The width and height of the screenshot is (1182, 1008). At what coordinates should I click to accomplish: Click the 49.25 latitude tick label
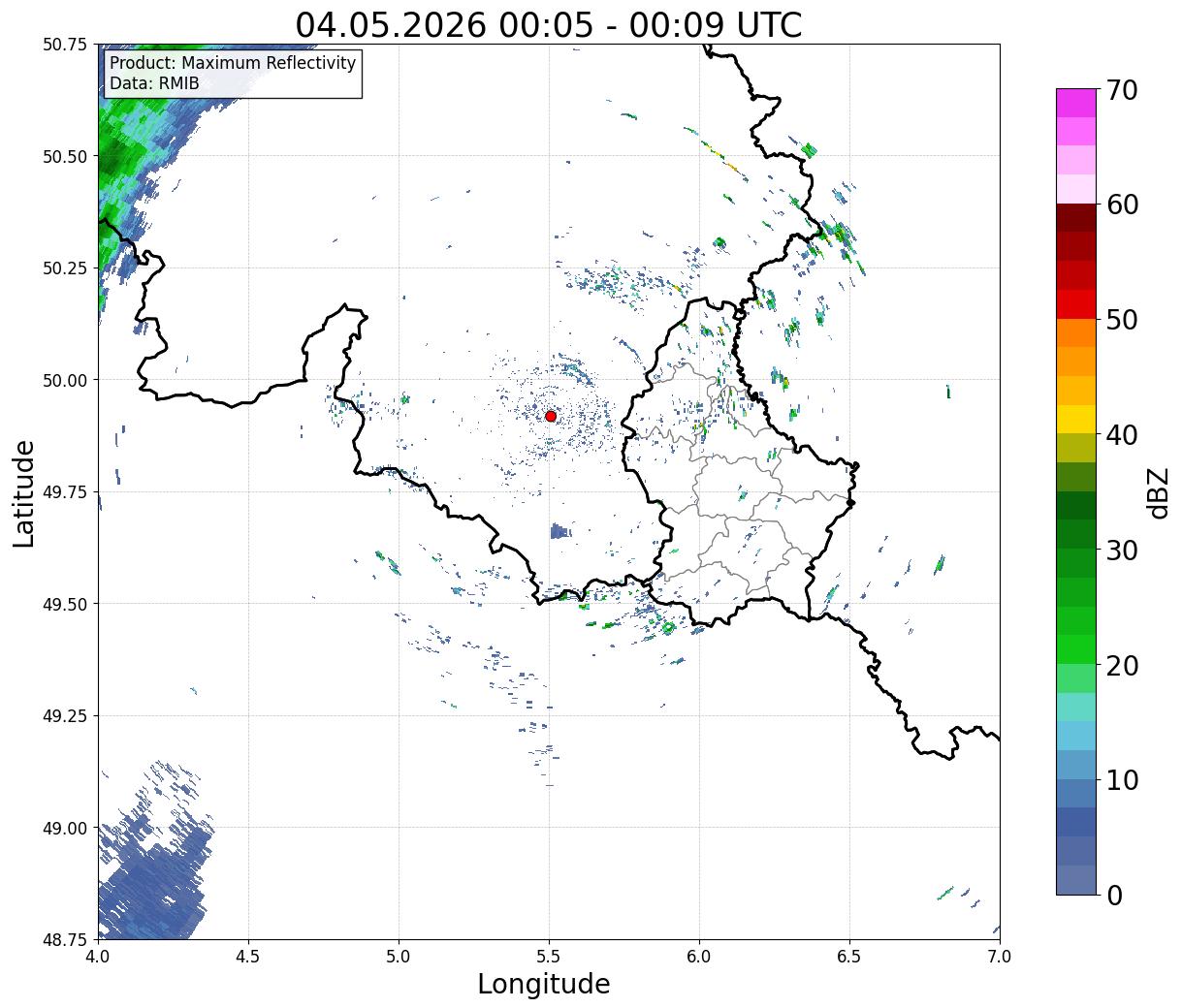65,715
